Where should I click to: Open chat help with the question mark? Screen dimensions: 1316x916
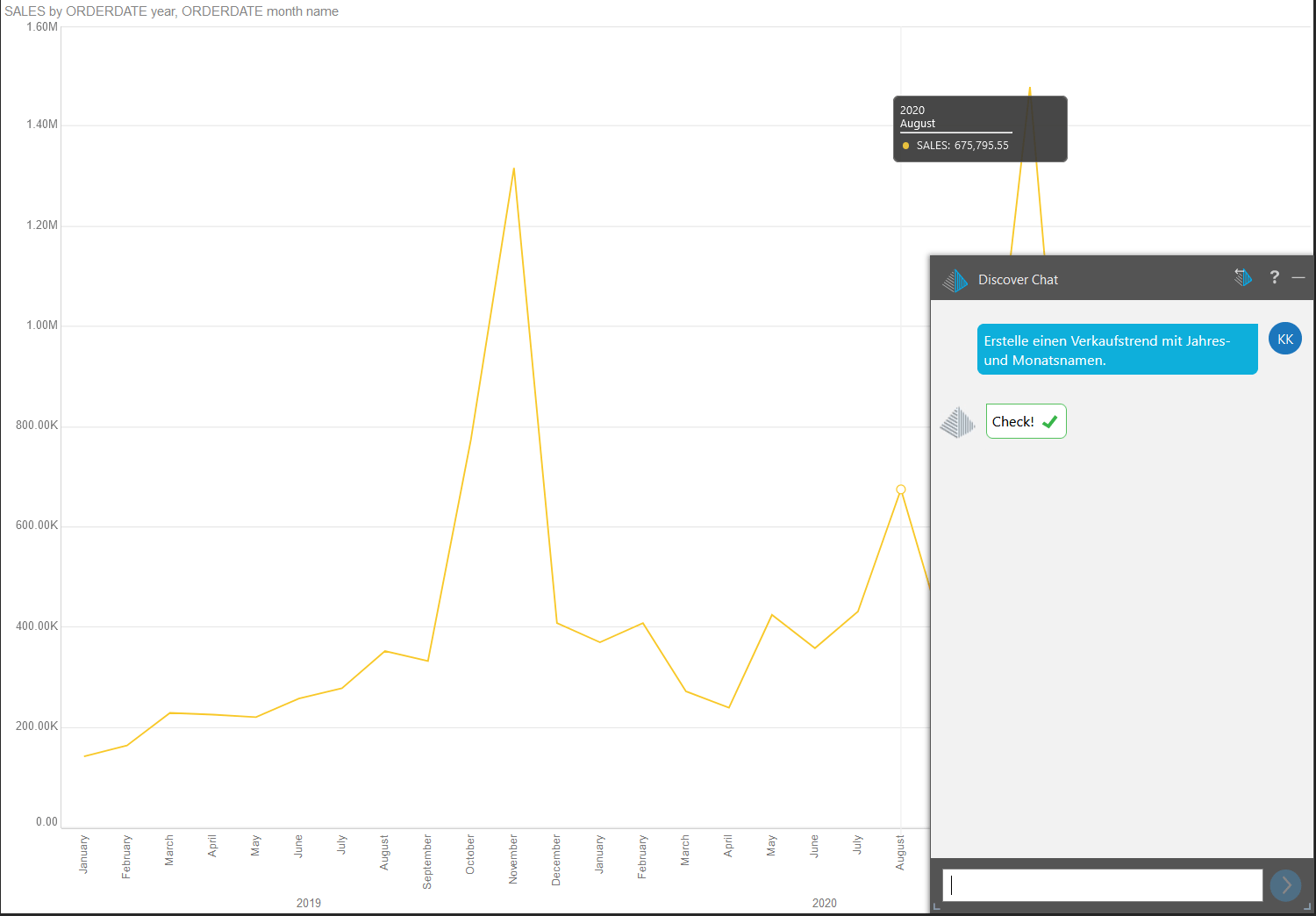tap(1274, 277)
